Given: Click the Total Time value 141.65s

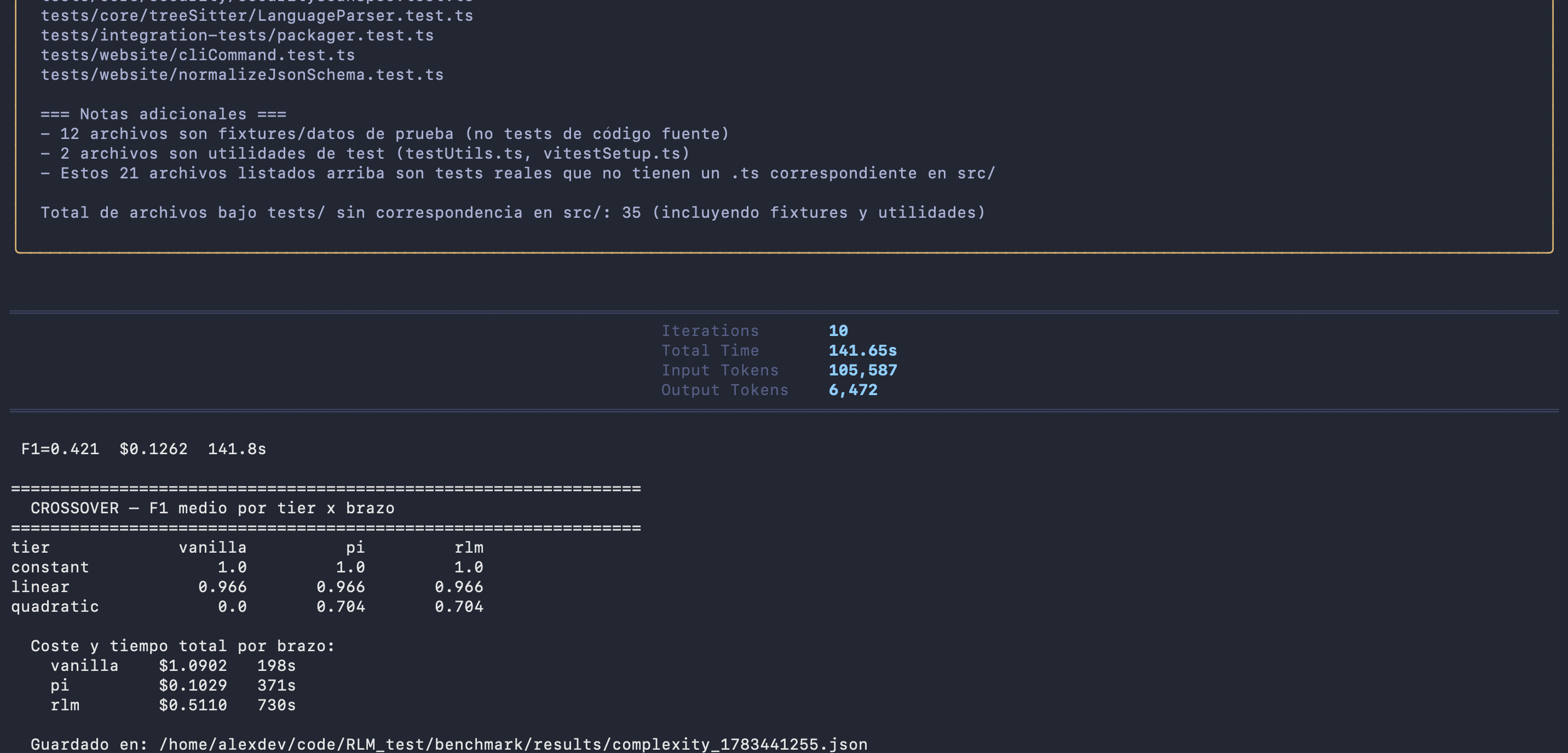Looking at the screenshot, I should [862, 350].
